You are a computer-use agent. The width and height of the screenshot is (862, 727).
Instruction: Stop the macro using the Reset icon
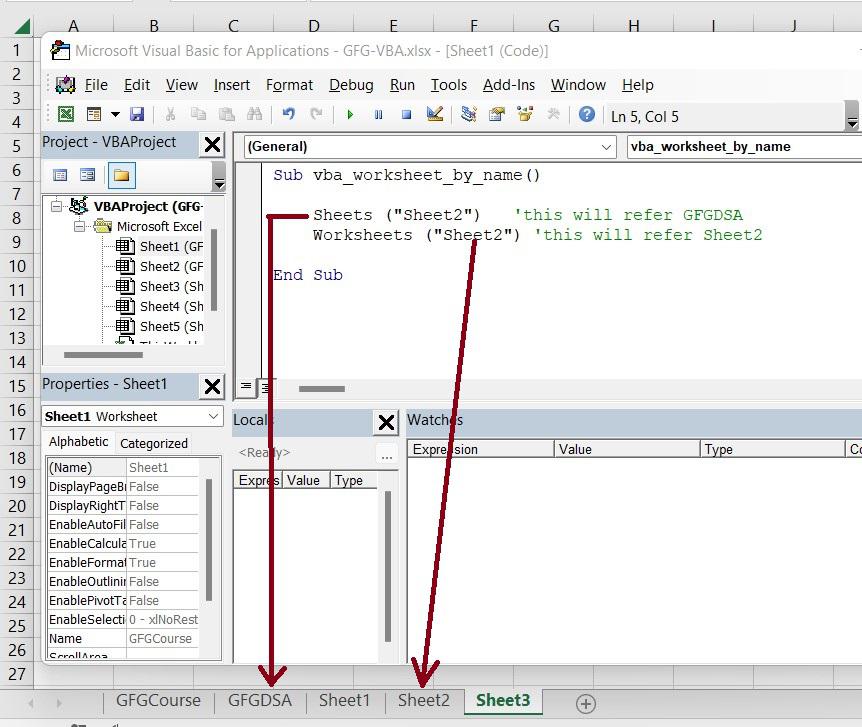tap(406, 115)
